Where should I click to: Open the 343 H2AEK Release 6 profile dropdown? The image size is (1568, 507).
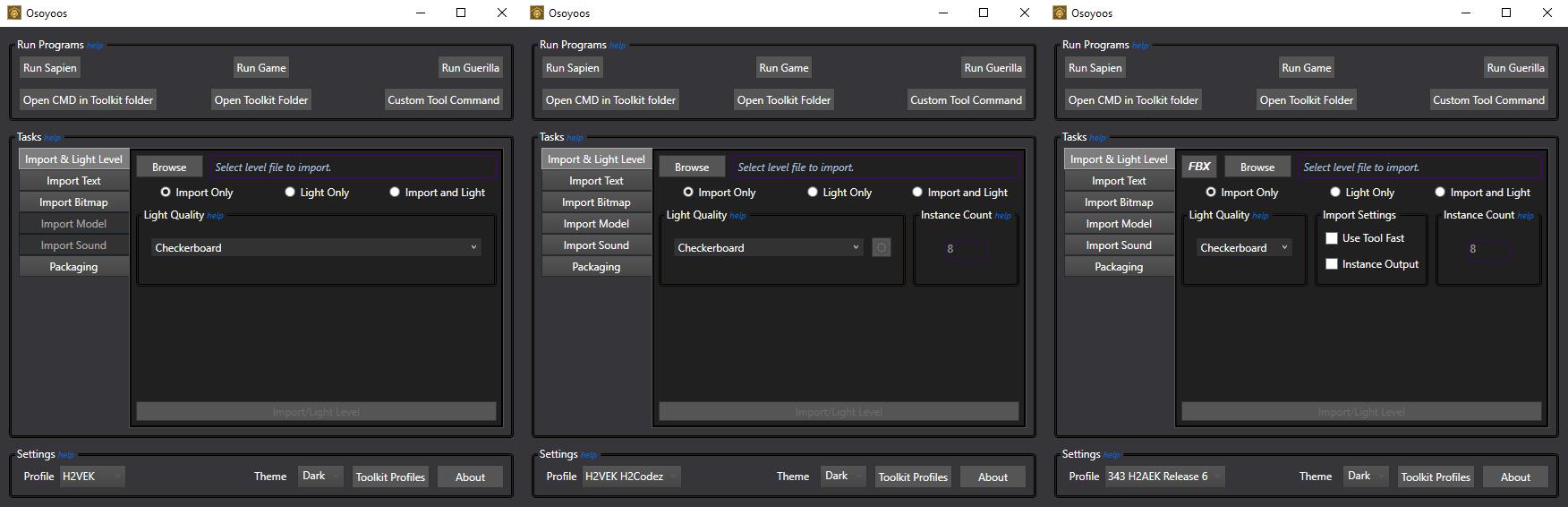(x=1164, y=477)
